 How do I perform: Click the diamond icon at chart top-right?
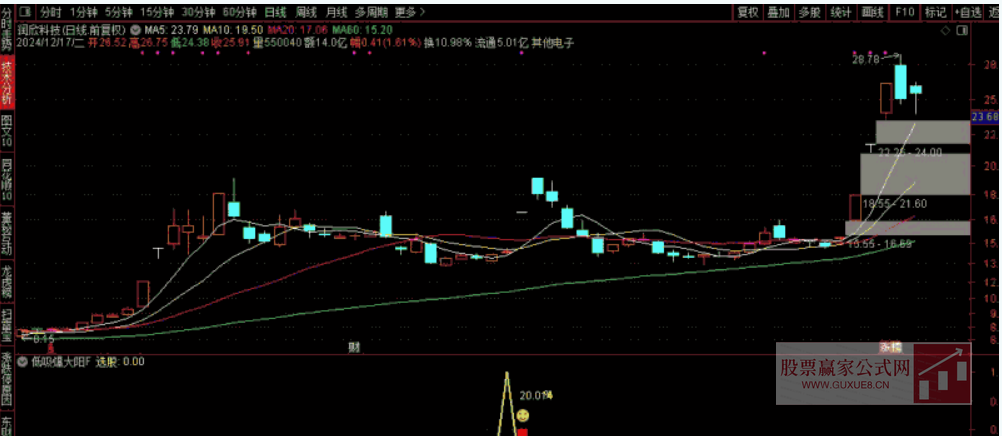click(945, 30)
